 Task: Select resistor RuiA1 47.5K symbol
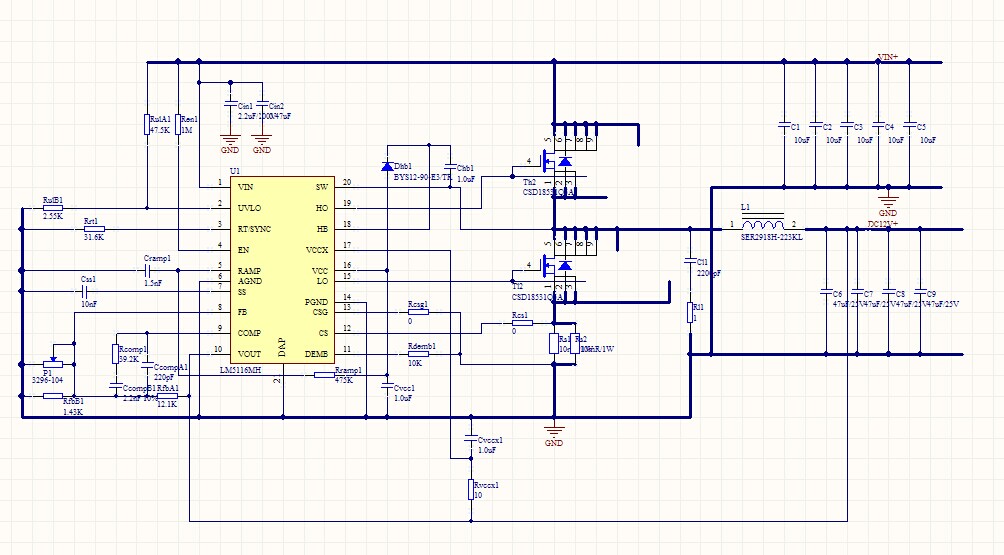pyautogui.click(x=147, y=124)
